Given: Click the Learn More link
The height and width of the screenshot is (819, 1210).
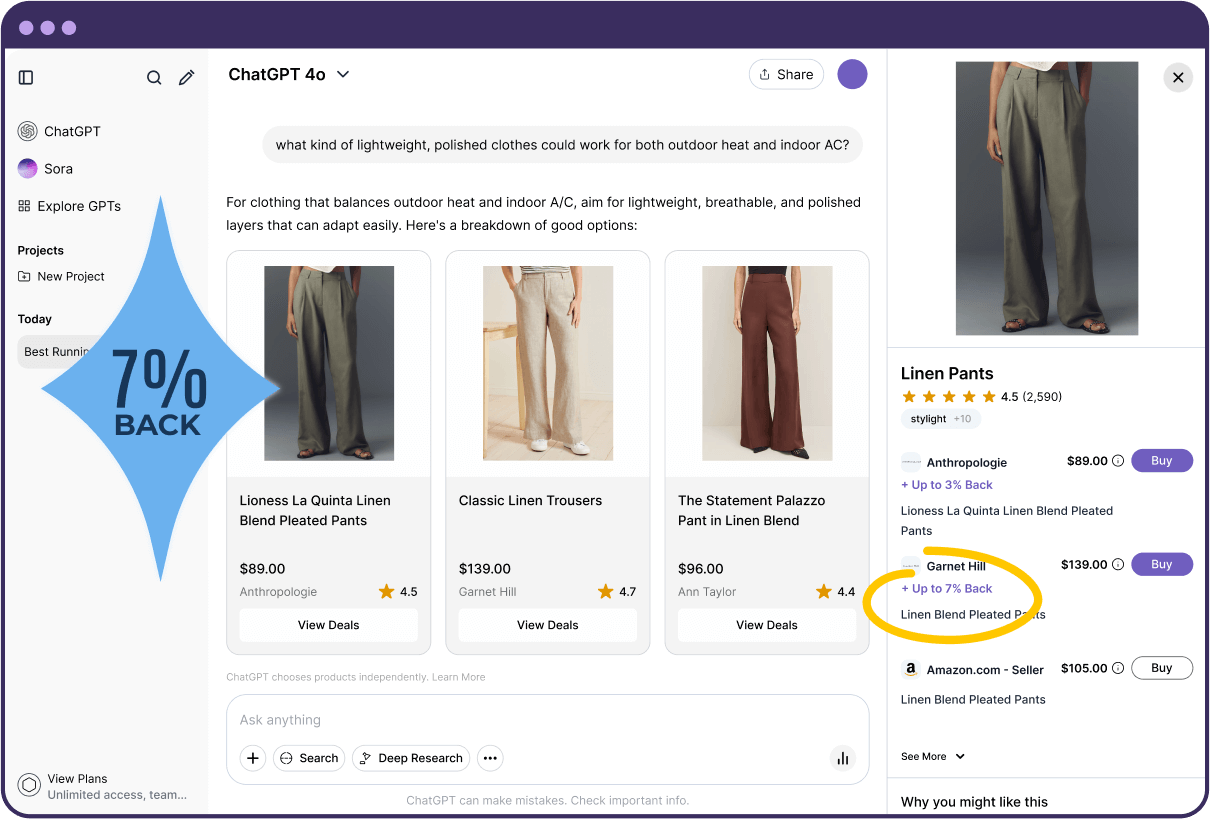Looking at the screenshot, I should (x=458, y=677).
